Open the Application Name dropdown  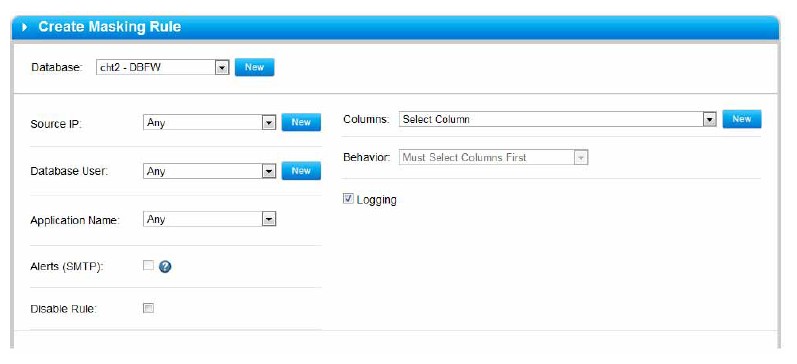point(209,219)
